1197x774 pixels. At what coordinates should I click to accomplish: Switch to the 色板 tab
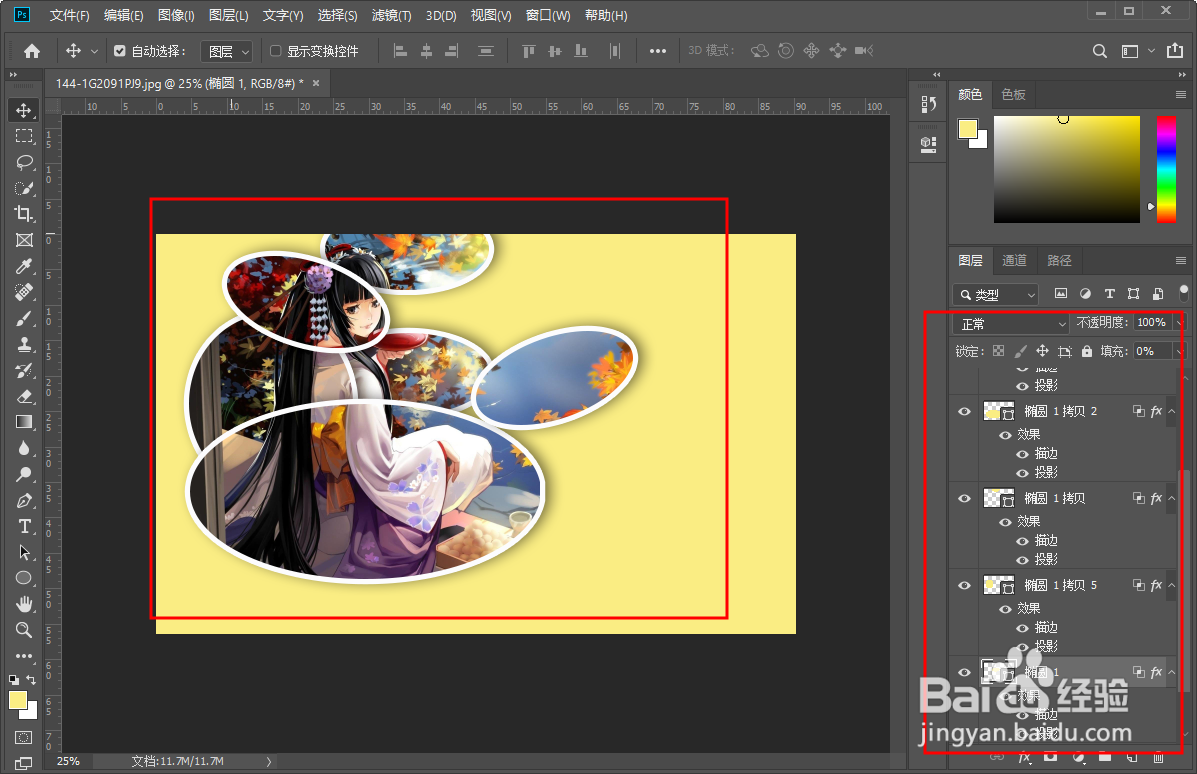click(x=1014, y=95)
